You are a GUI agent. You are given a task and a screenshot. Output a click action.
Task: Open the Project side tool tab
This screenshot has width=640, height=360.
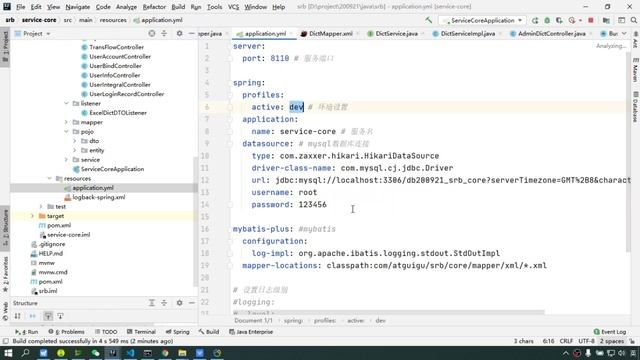pyautogui.click(x=5, y=47)
